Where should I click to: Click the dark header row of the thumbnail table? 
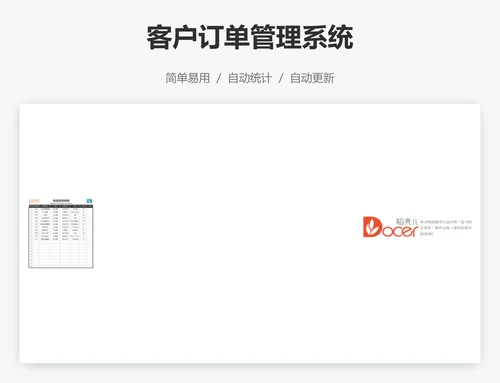pyautogui.click(x=61, y=206)
